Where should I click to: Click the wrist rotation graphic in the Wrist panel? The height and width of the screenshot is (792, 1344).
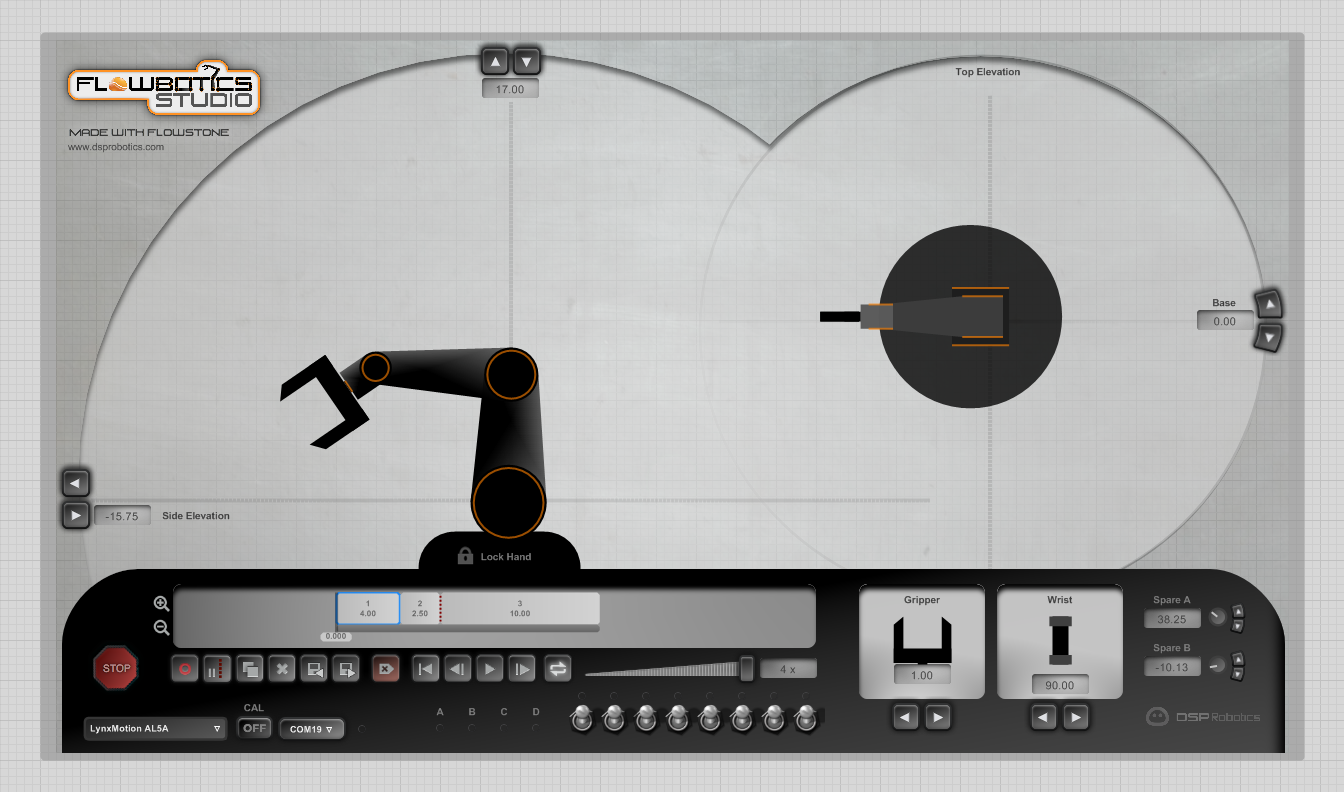[1060, 641]
